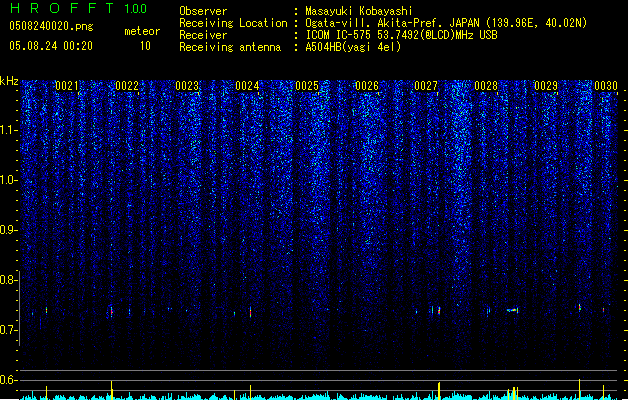Click the antenna value A504HB(yagi 4el)
The image size is (629, 400).
[353, 47]
